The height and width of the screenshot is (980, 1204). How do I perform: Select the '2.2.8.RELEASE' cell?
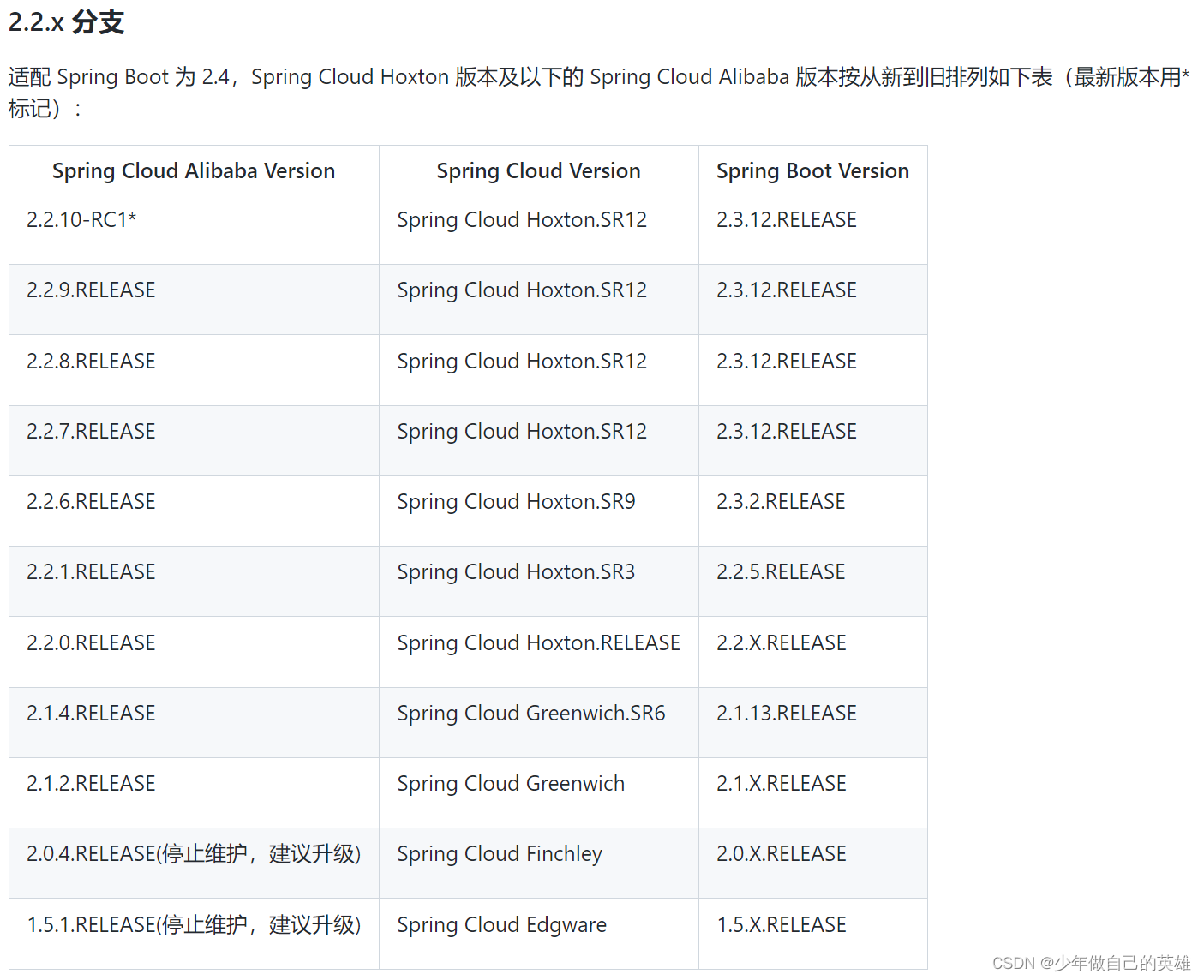coord(194,370)
